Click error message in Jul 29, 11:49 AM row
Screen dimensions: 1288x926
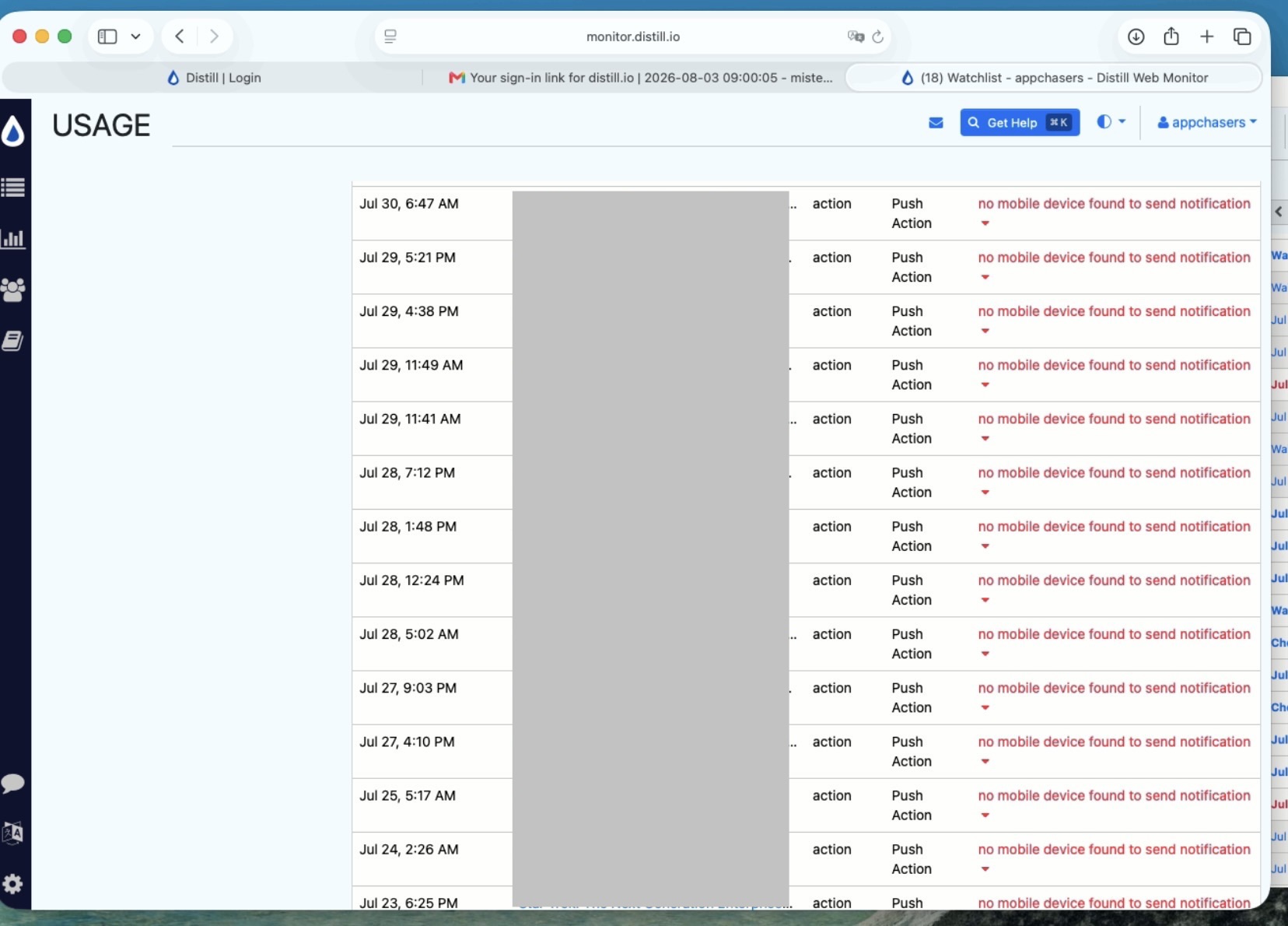(x=1114, y=365)
